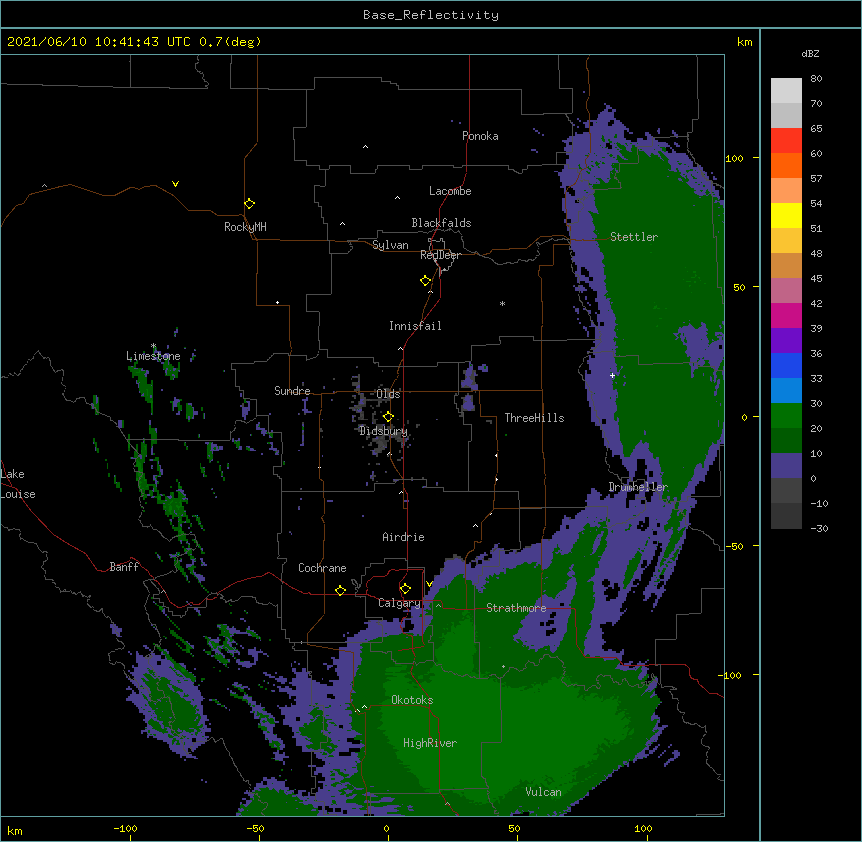Click the yellow diamond marker beside RockyMH
This screenshot has height=842, width=862.
pyautogui.click(x=250, y=204)
